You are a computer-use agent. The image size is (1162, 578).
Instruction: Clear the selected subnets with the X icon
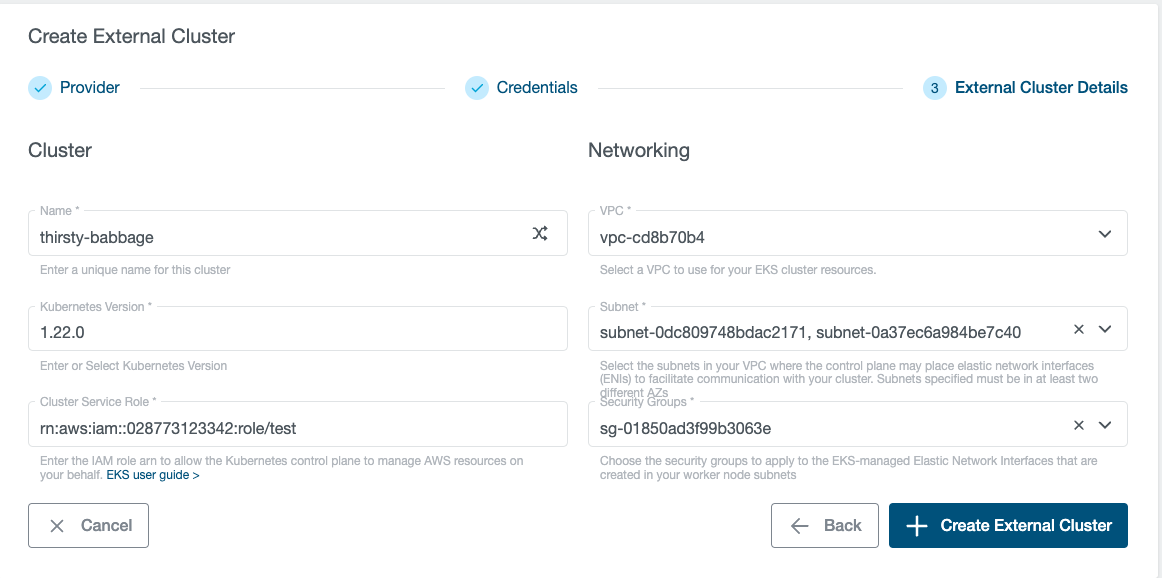[1079, 328]
